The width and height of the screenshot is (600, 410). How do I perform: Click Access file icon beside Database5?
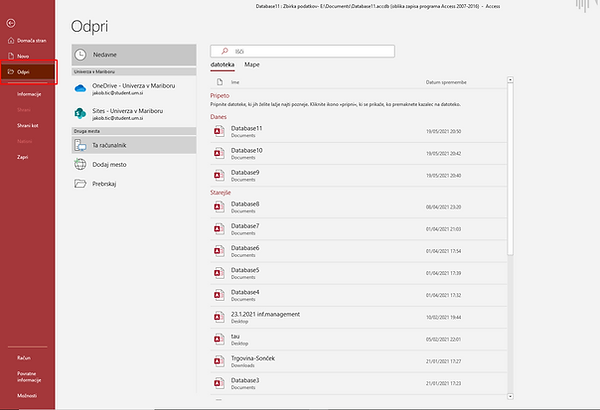point(219,273)
